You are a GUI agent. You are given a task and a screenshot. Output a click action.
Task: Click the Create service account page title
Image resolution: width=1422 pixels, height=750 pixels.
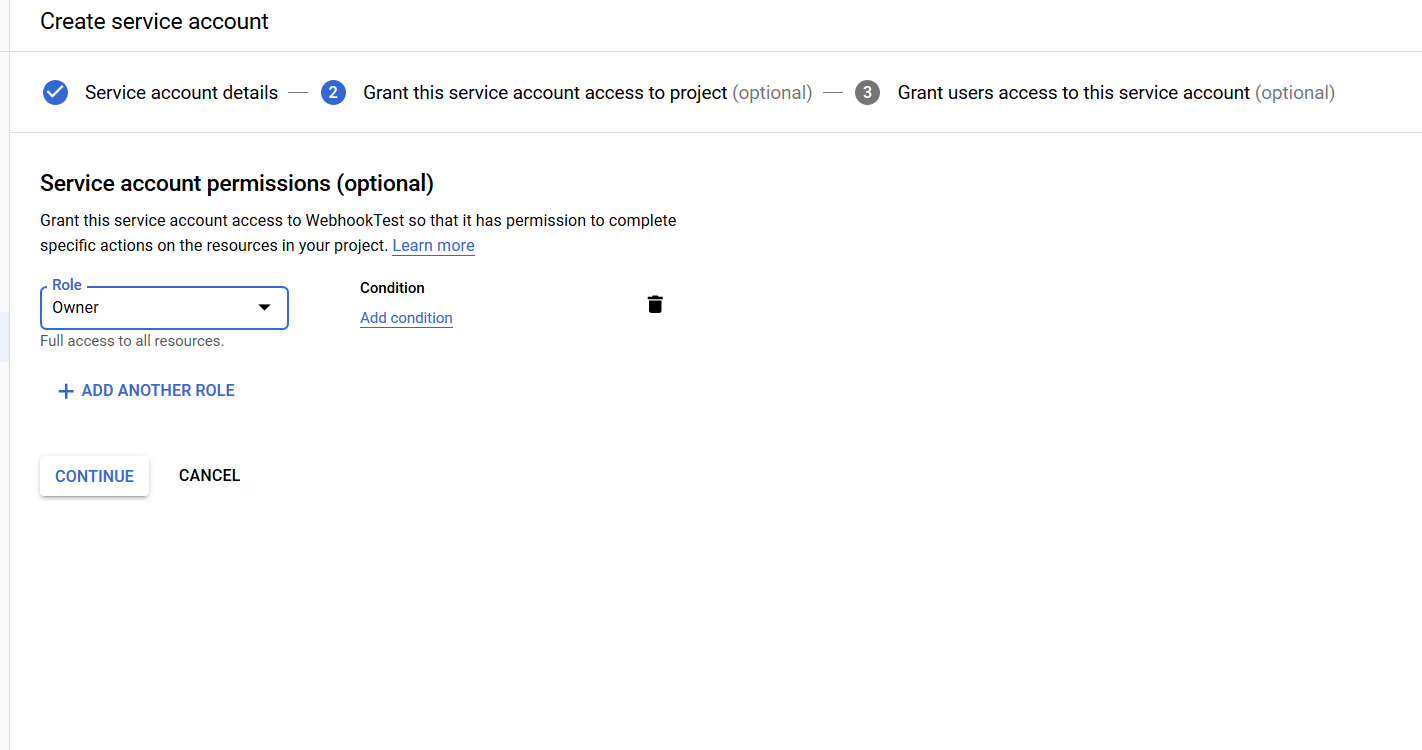coord(154,21)
